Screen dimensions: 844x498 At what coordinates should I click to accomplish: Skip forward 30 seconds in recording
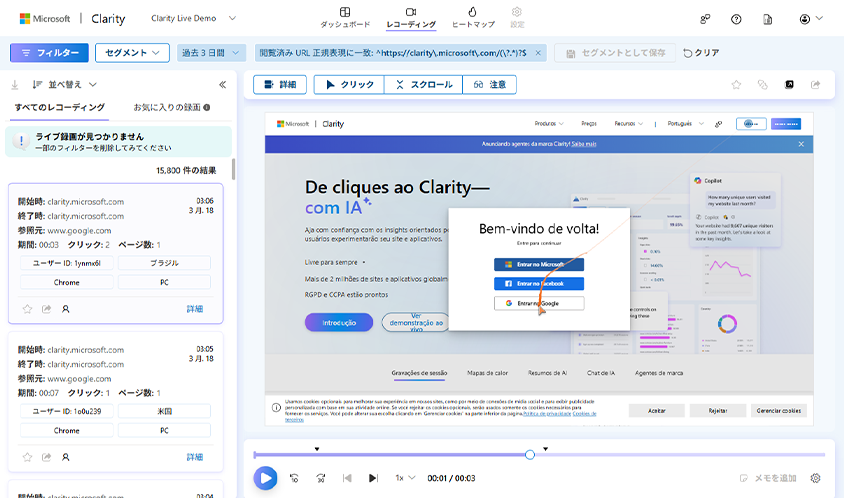pyautogui.click(x=321, y=479)
